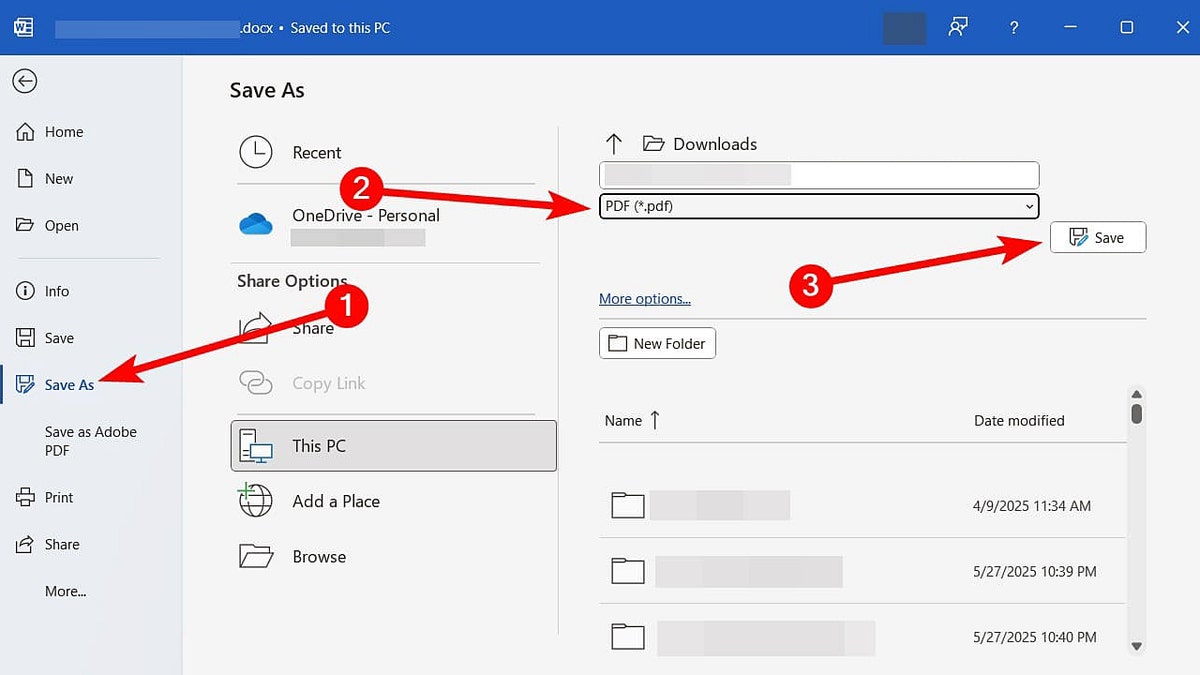Click the Save button

click(1098, 237)
